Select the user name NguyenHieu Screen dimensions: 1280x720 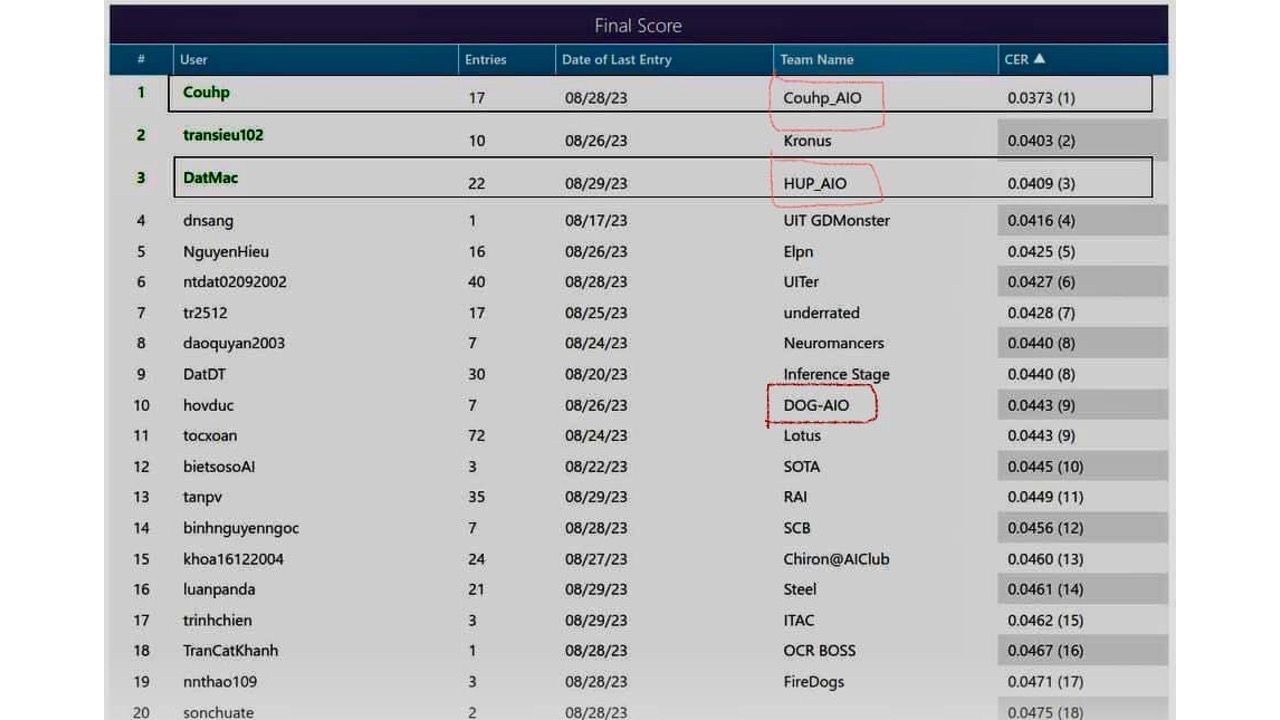click(x=226, y=251)
